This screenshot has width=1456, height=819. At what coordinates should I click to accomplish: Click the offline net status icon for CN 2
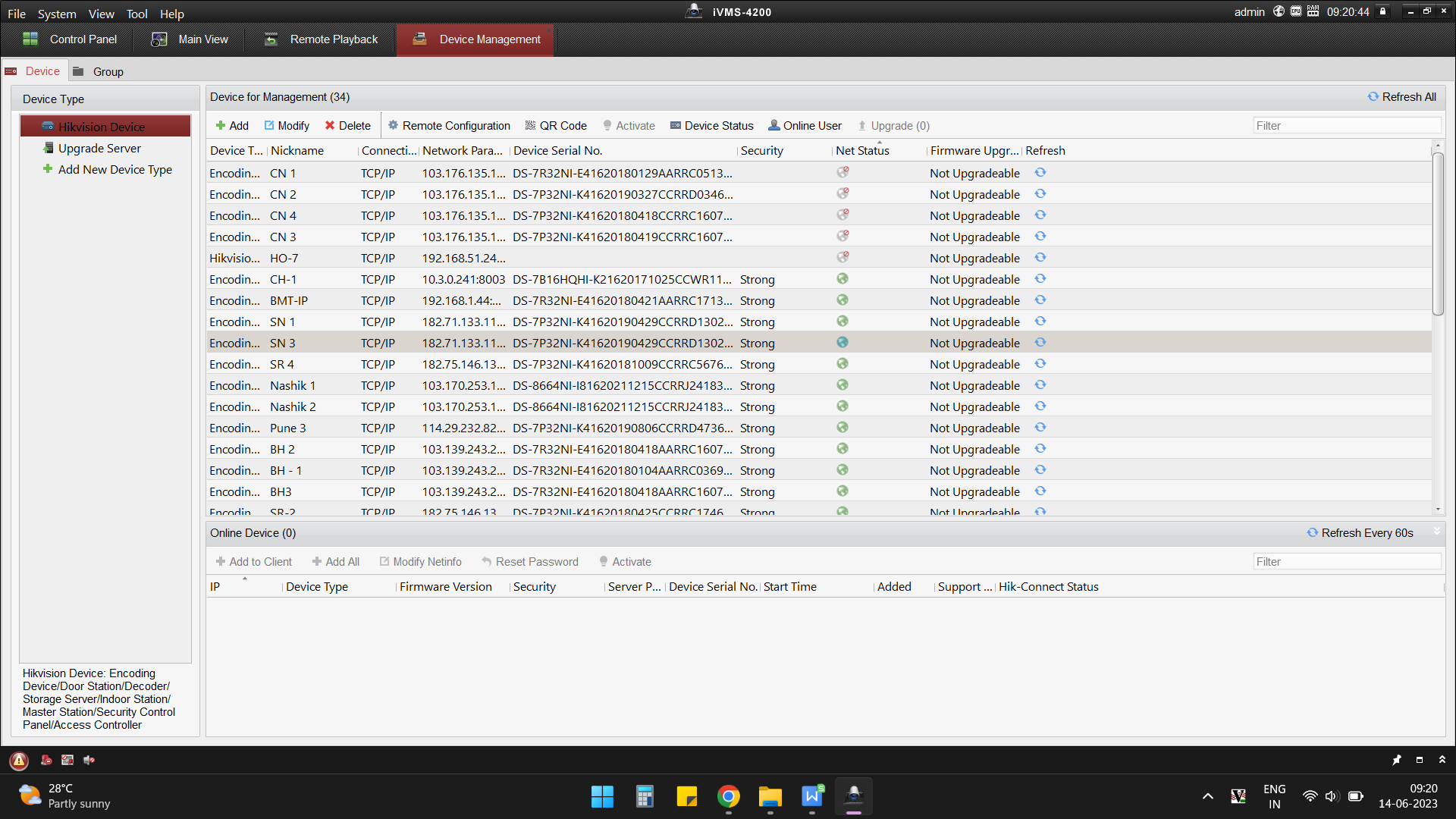click(843, 194)
